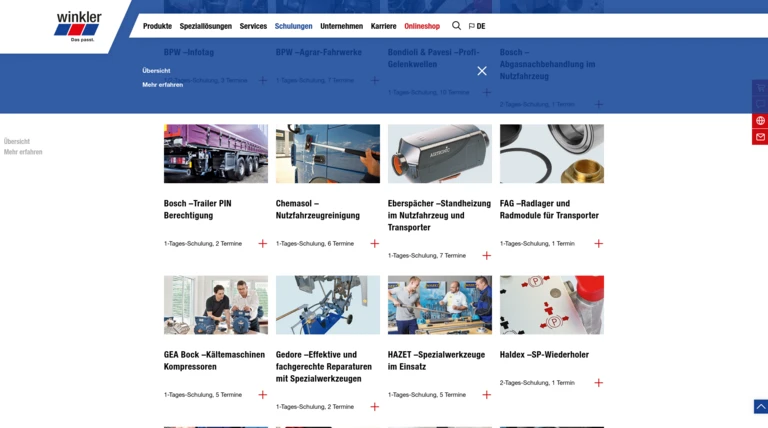Expand the BPW Agrar-Fahrwerke plus icon
This screenshot has height=428, width=768.
click(375, 80)
